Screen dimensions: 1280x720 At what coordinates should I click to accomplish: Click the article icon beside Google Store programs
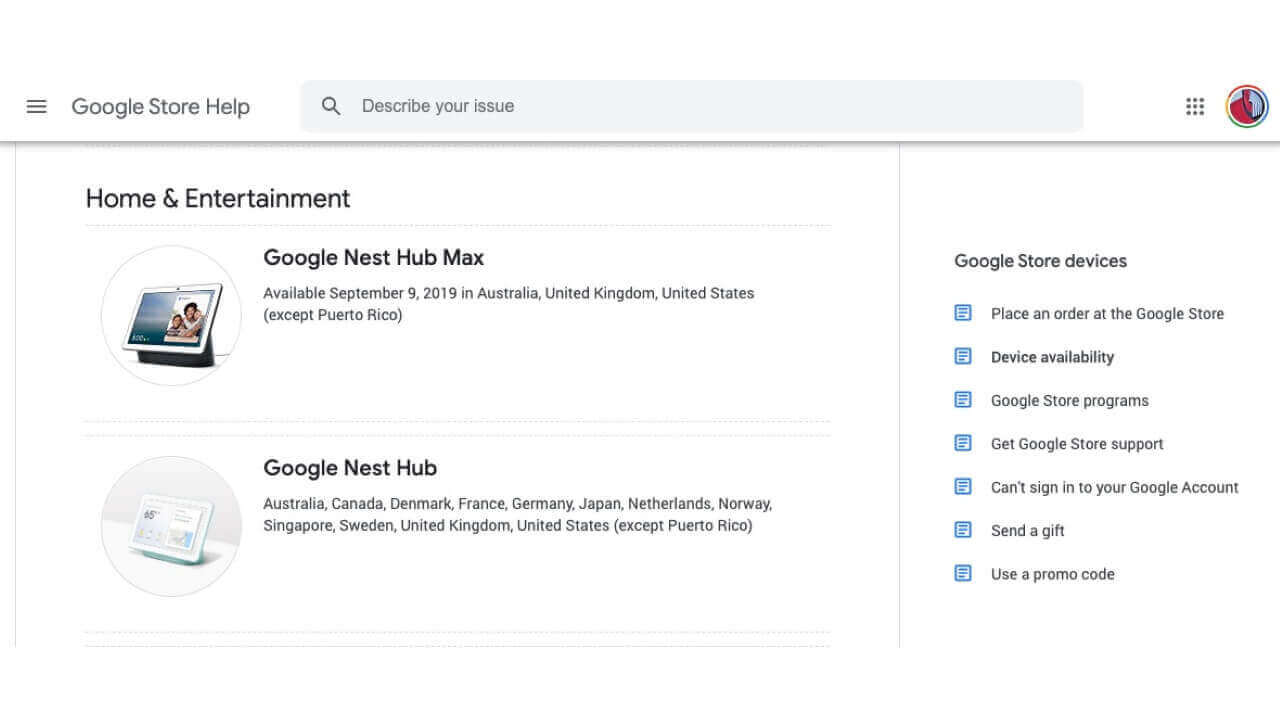pyautogui.click(x=963, y=400)
